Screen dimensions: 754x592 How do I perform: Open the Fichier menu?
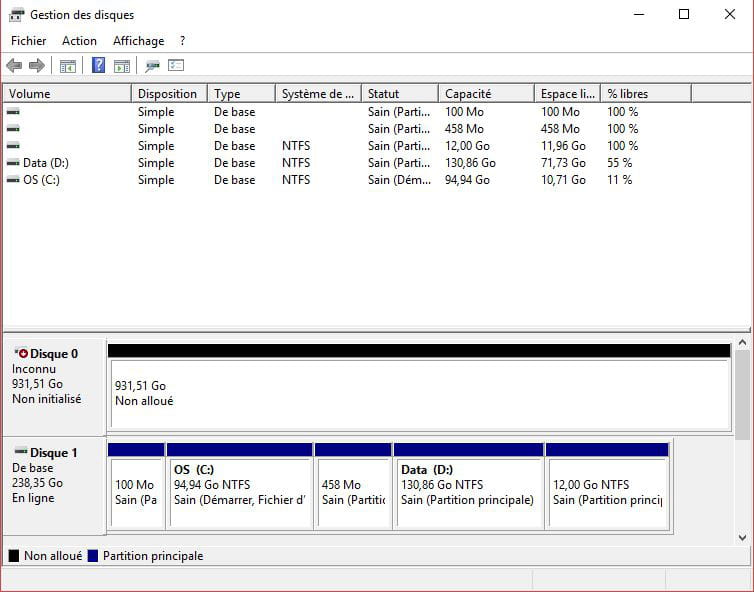click(x=28, y=41)
